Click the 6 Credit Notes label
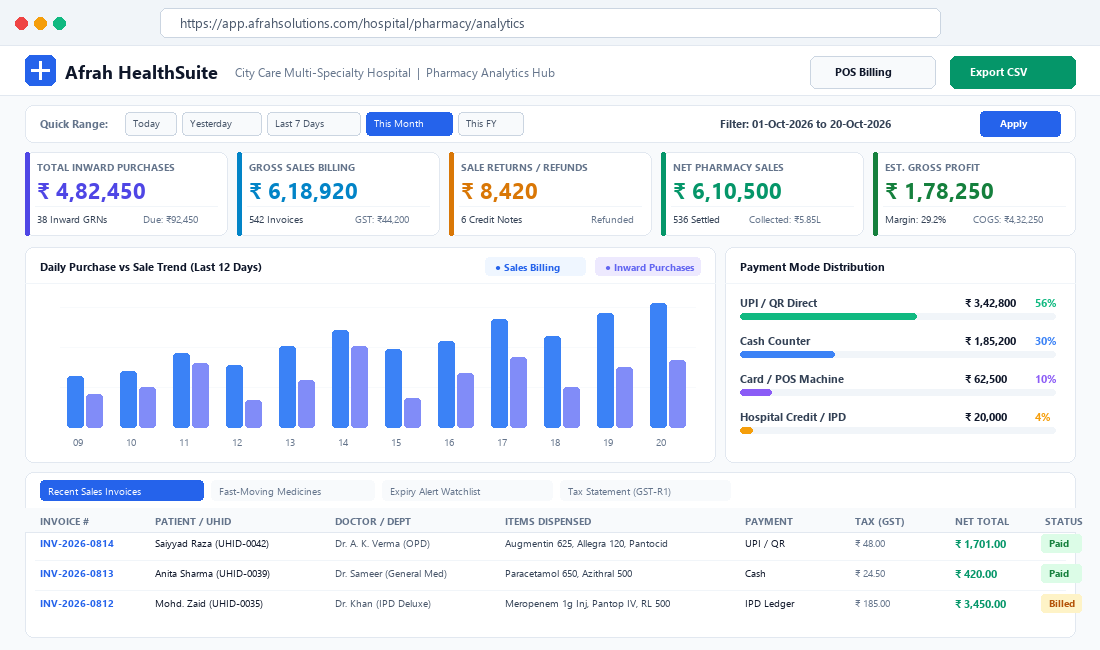1100x650 pixels. click(492, 219)
